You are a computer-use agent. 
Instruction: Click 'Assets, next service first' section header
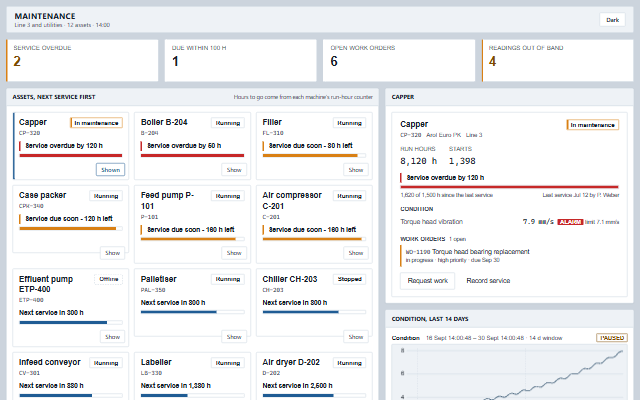point(53,97)
